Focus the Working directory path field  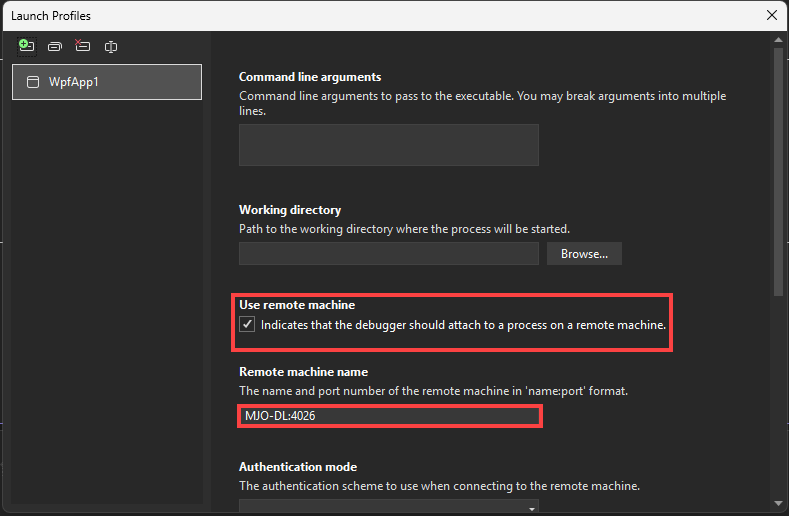pos(388,254)
